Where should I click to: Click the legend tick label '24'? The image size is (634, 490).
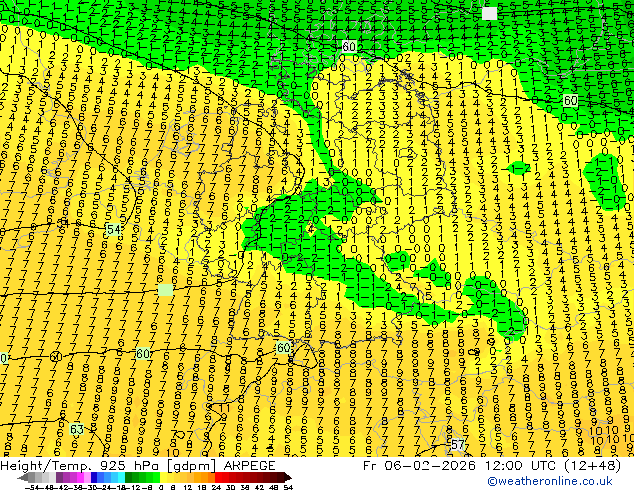(216, 487)
